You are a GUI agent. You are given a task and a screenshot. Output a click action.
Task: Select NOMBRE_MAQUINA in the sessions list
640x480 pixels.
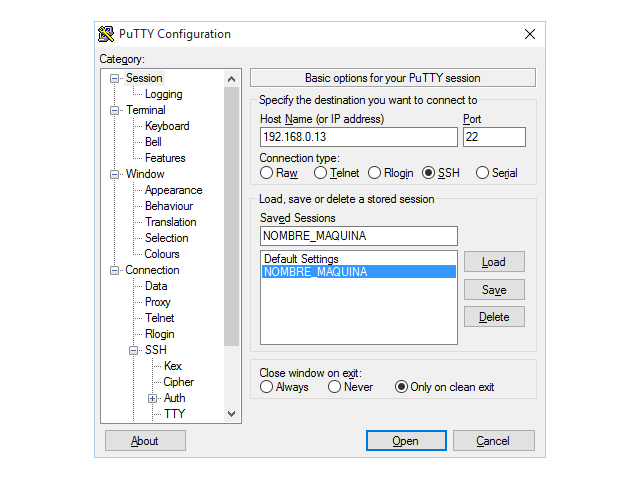359,272
